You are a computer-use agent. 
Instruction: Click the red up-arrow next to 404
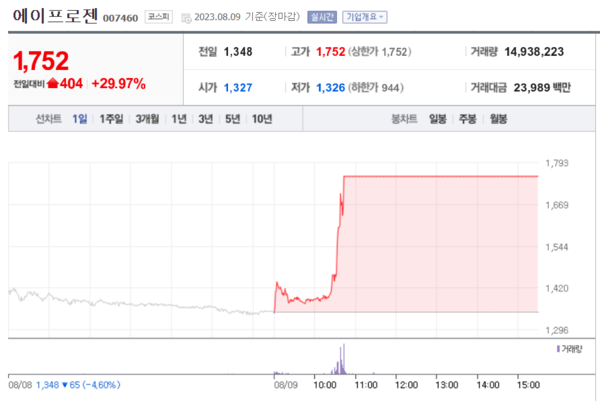tap(52, 83)
